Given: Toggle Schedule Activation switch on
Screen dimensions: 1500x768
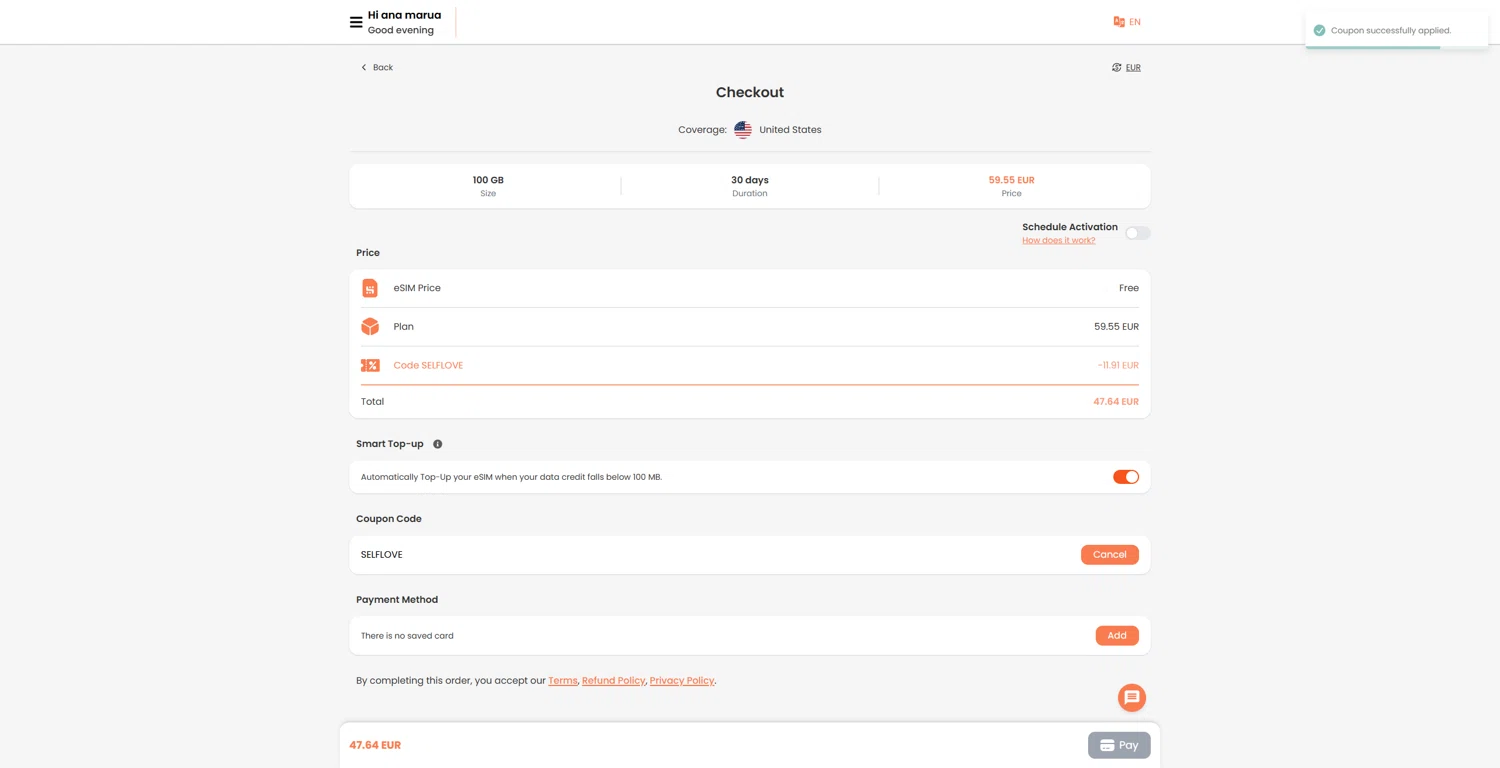Looking at the screenshot, I should (x=1138, y=233).
